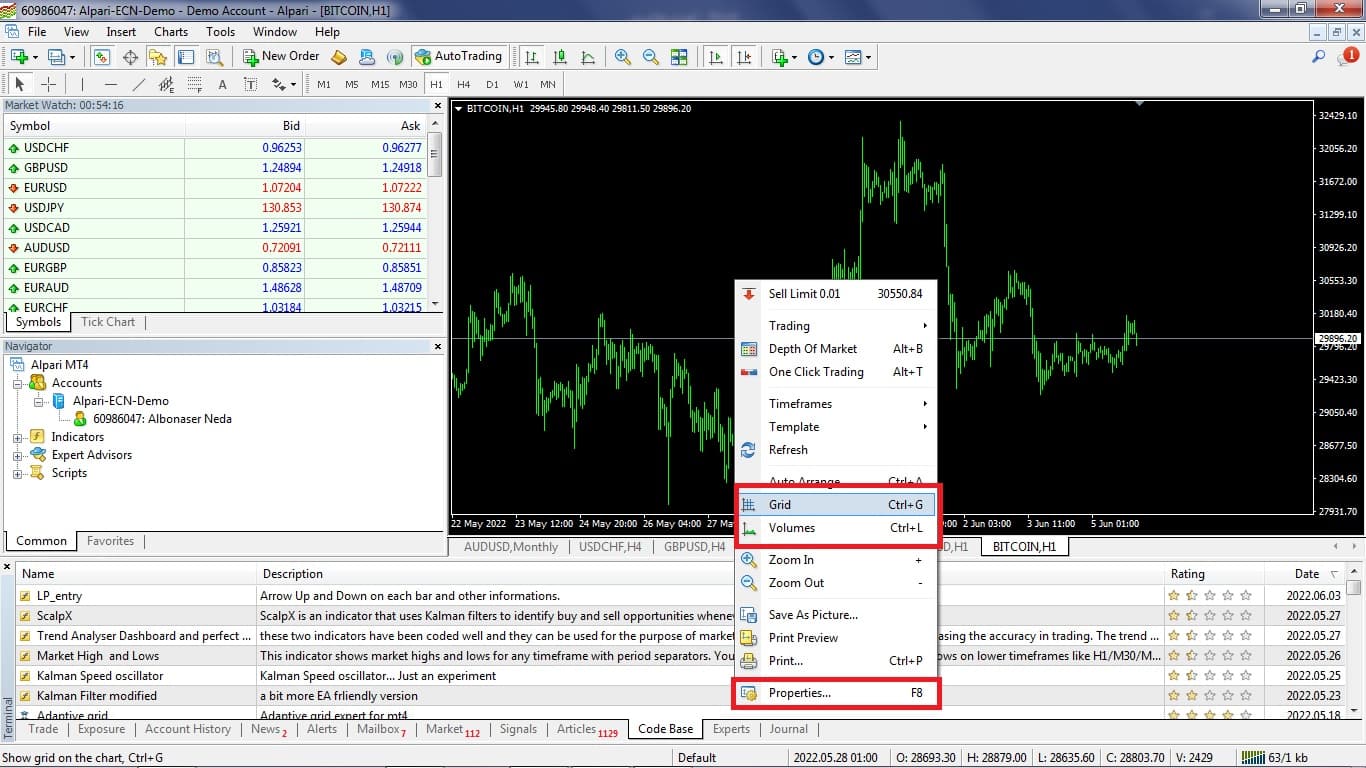The width and height of the screenshot is (1366, 768).
Task: Select the text 'A' drawing tool
Action: 222,84
